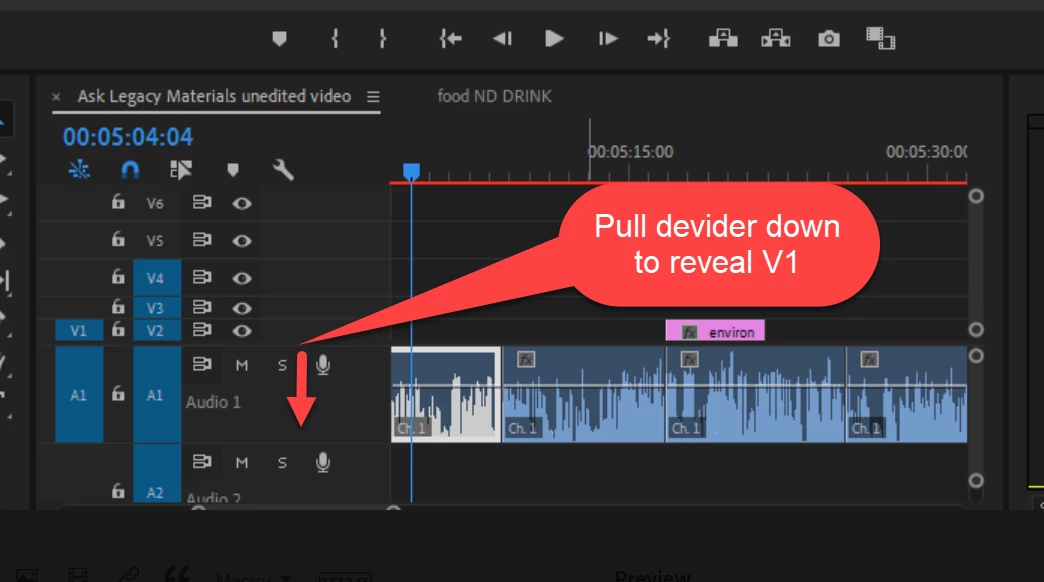
Task: Step back one frame
Action: pos(503,39)
